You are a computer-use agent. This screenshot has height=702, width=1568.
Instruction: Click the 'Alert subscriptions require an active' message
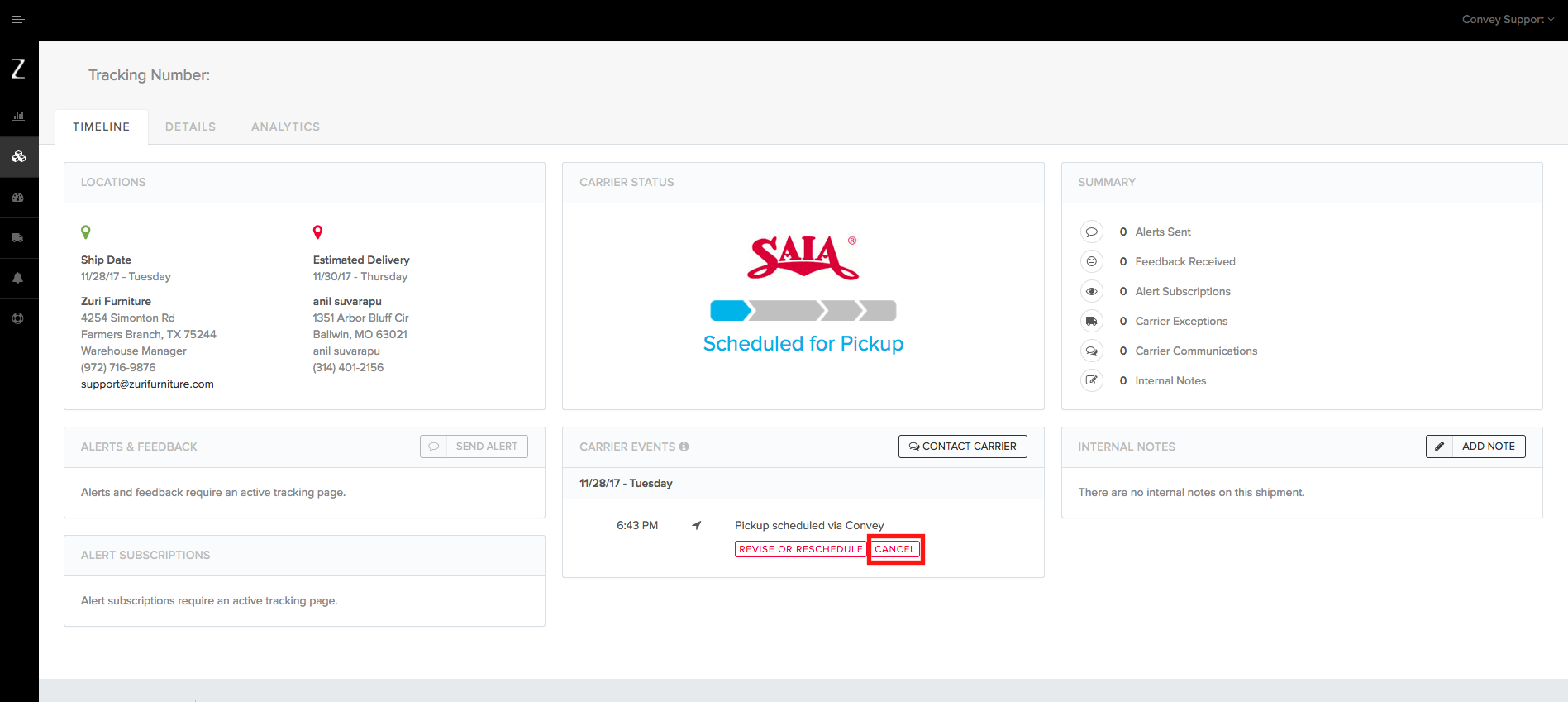pos(209,601)
